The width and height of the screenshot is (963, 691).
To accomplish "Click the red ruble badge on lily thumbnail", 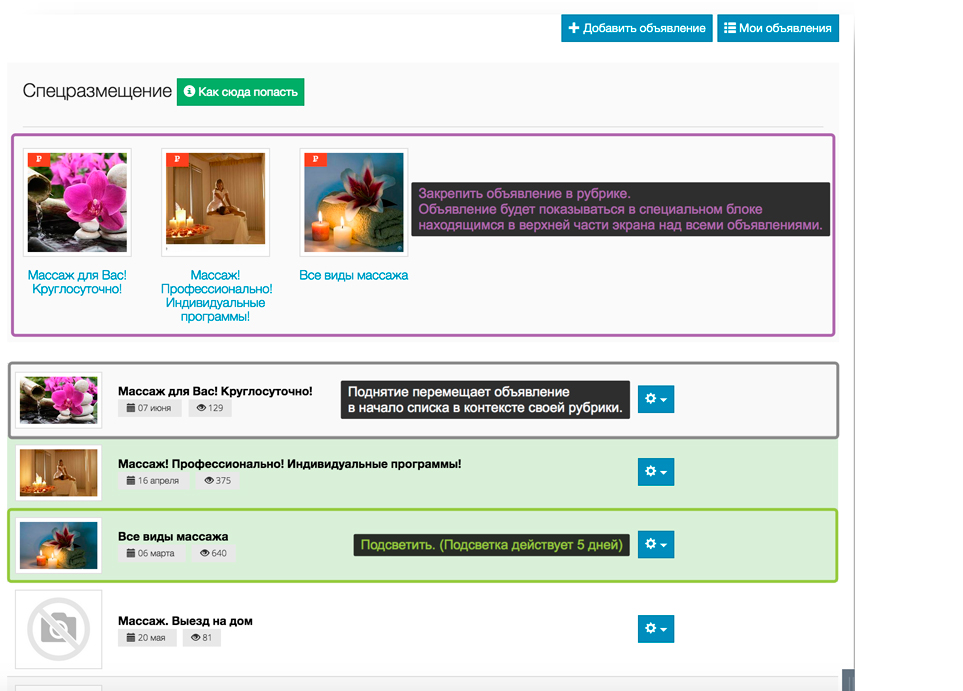I will (x=316, y=159).
